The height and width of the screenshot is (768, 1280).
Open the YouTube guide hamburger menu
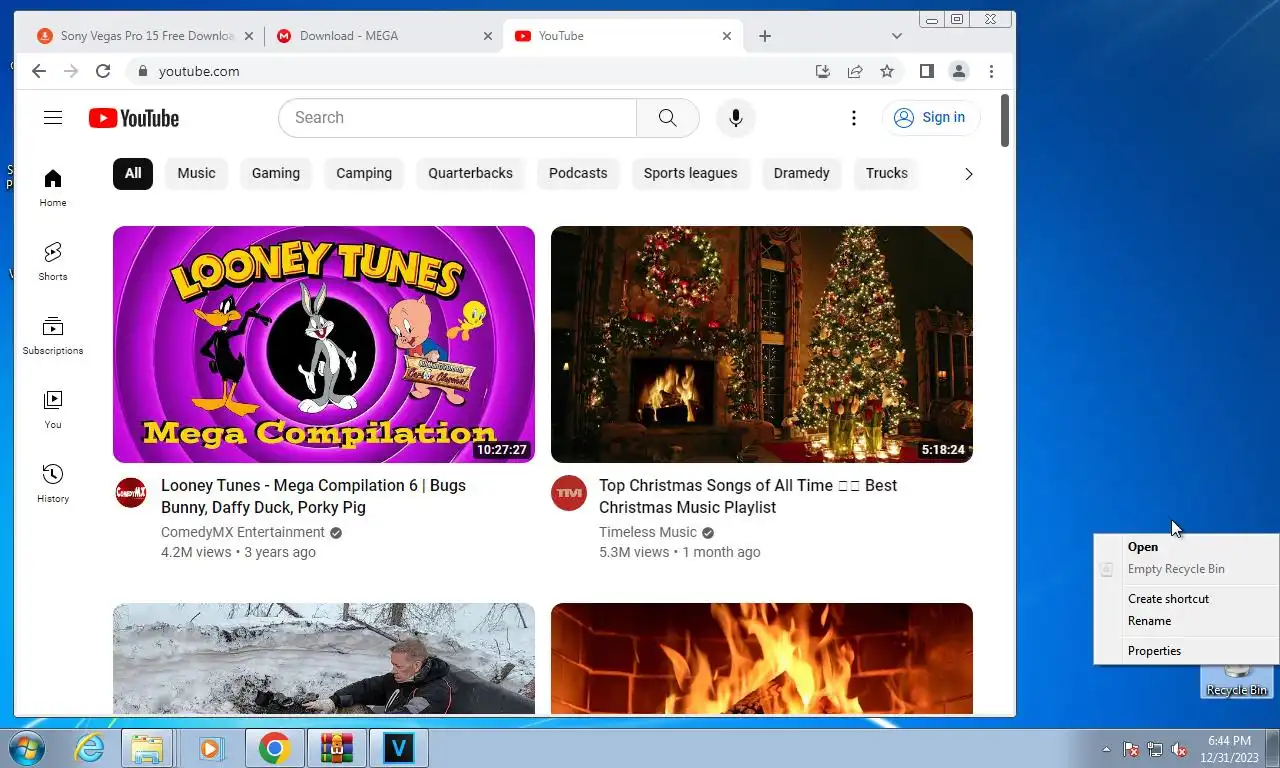[x=53, y=118]
